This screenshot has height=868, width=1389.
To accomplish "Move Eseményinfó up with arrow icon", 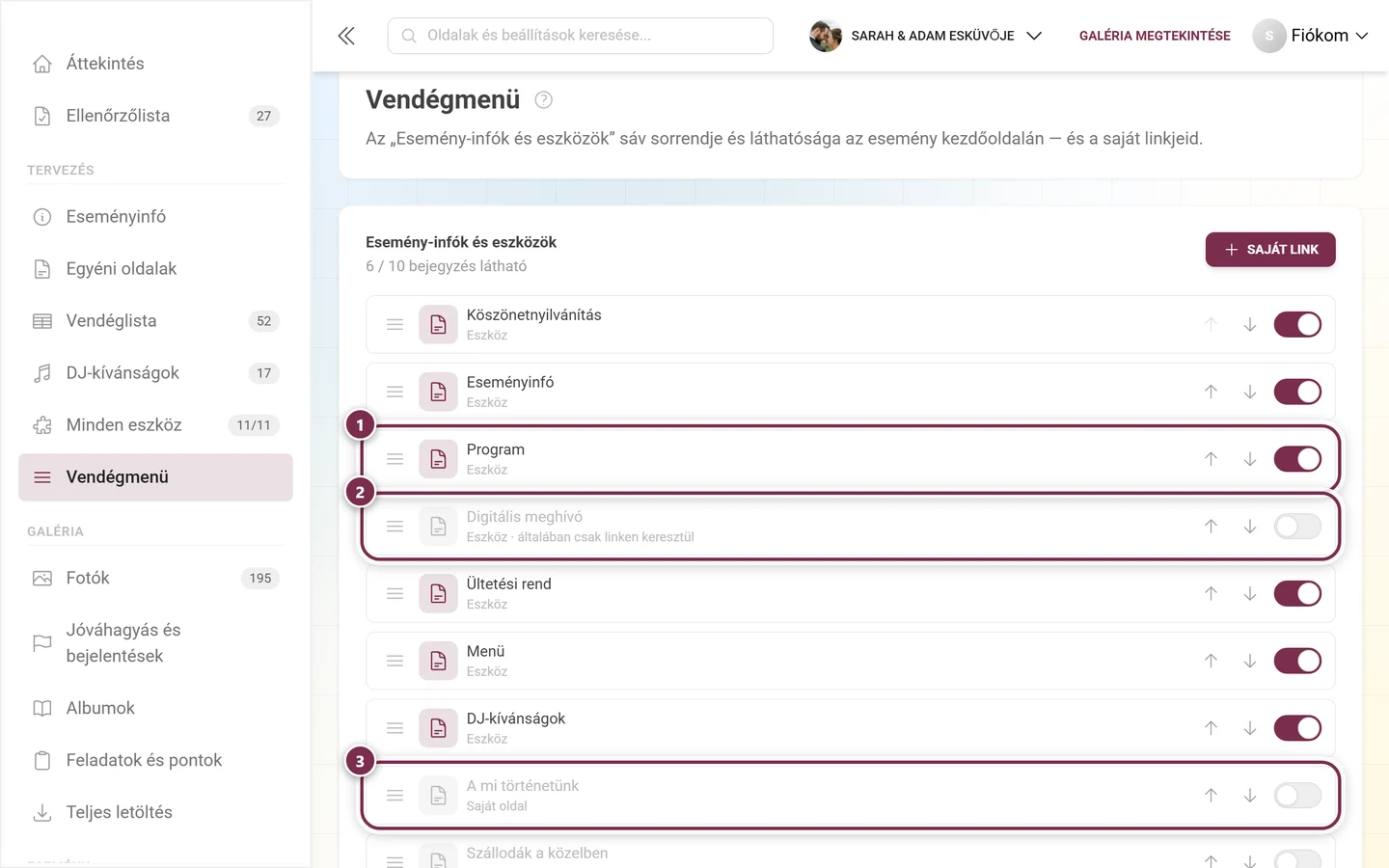I will (1211, 392).
